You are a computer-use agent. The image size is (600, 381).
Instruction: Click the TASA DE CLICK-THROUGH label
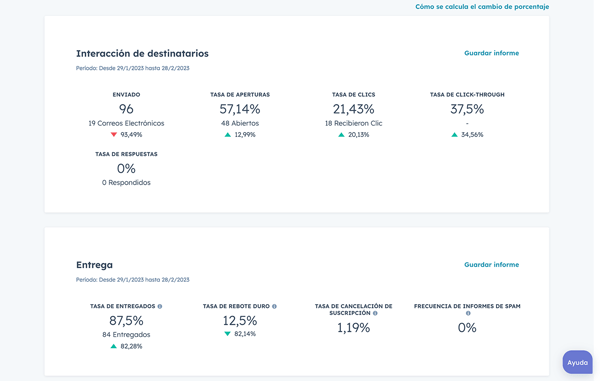tap(467, 94)
